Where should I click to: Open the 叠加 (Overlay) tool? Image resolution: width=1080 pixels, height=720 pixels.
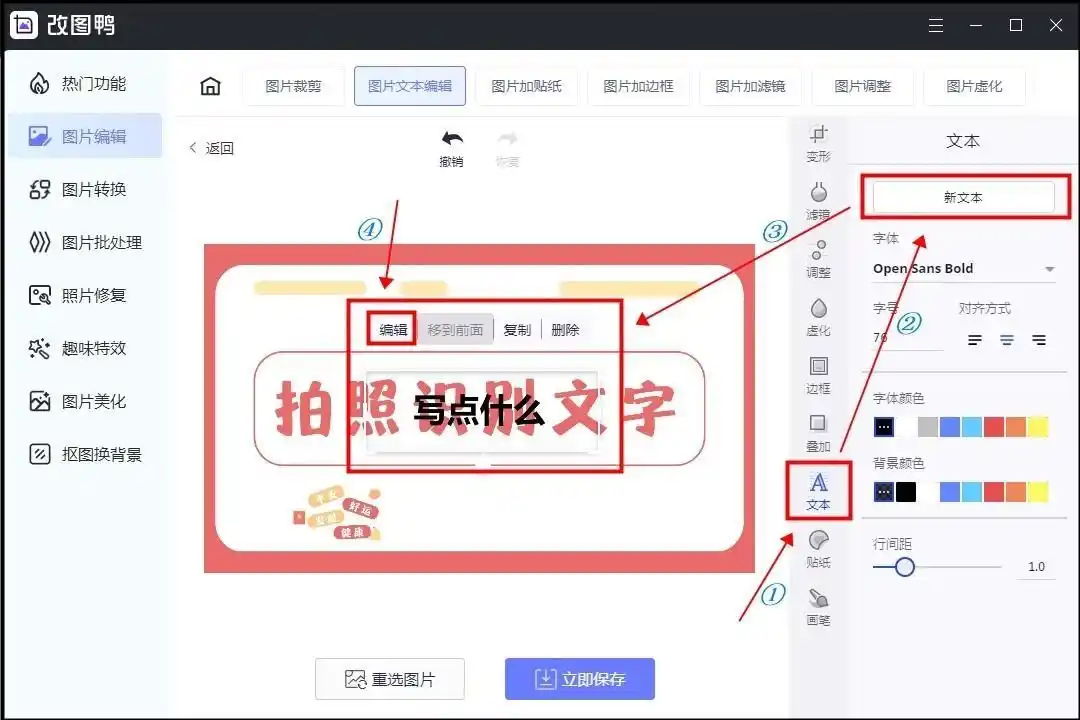[x=819, y=430]
